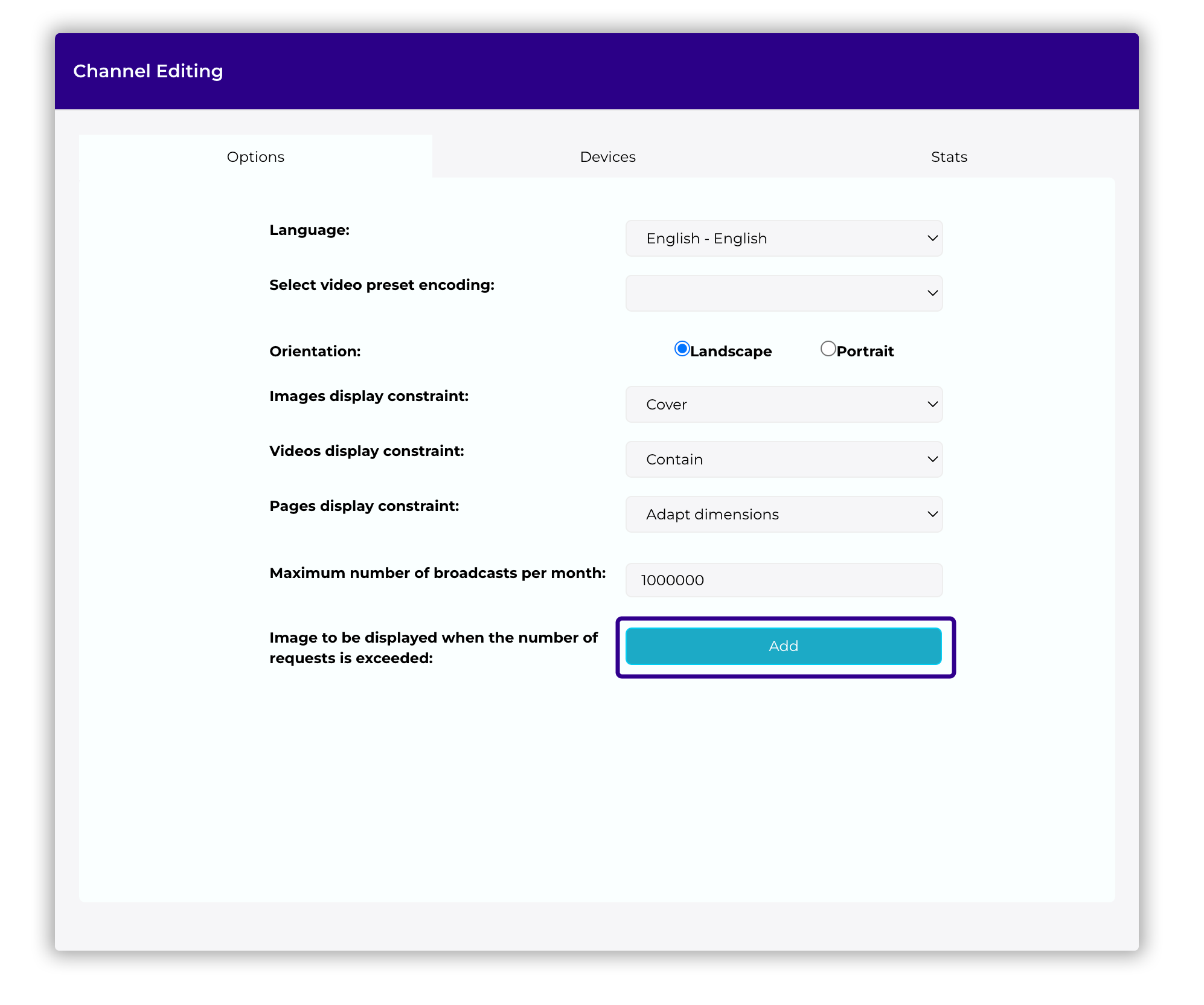Click the Videos display constraint label
Screen dimensions: 1204x1005
[367, 451]
